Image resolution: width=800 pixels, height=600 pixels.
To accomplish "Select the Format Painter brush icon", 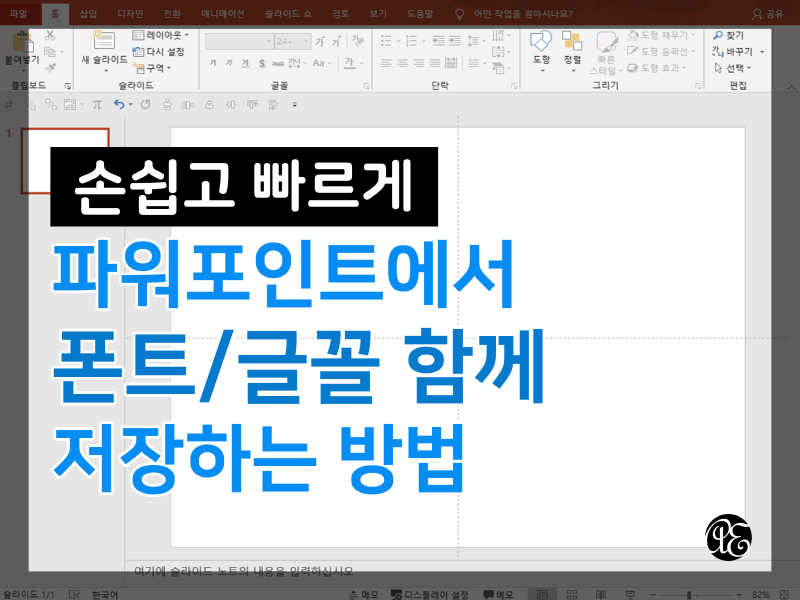I will (x=50, y=68).
